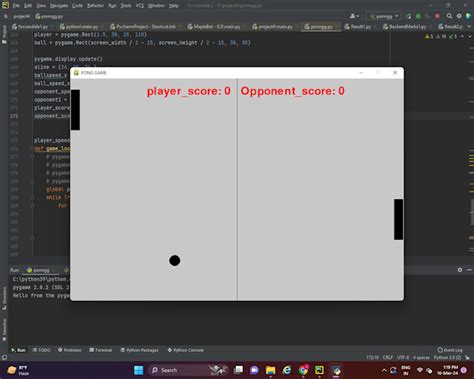Click the line:column position in status bar
Viewport: 474px width, 379px height.
(372, 357)
